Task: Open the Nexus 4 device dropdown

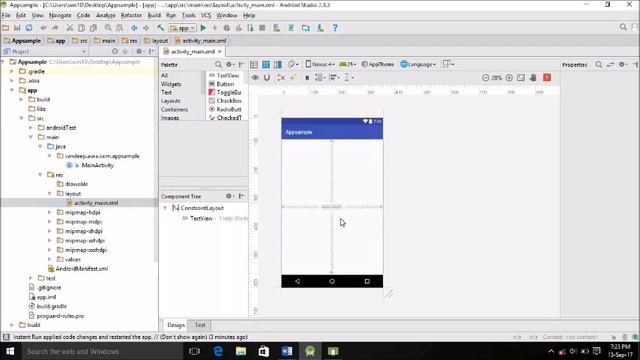Action: 320,64
